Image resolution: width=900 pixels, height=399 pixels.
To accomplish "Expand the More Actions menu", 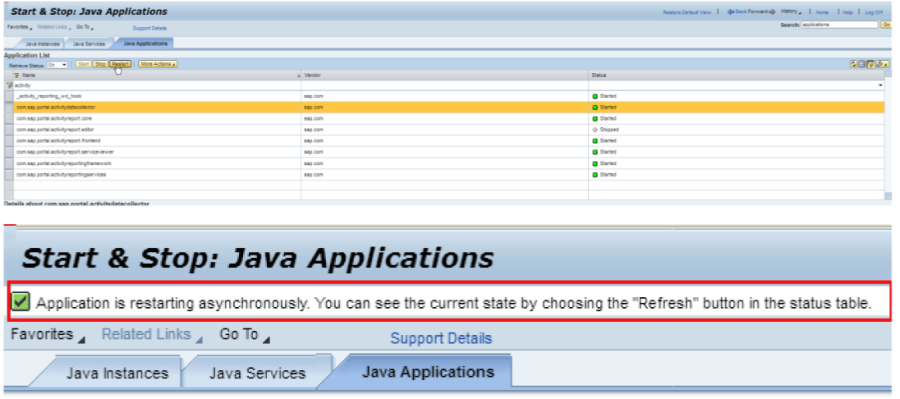I will coord(157,64).
